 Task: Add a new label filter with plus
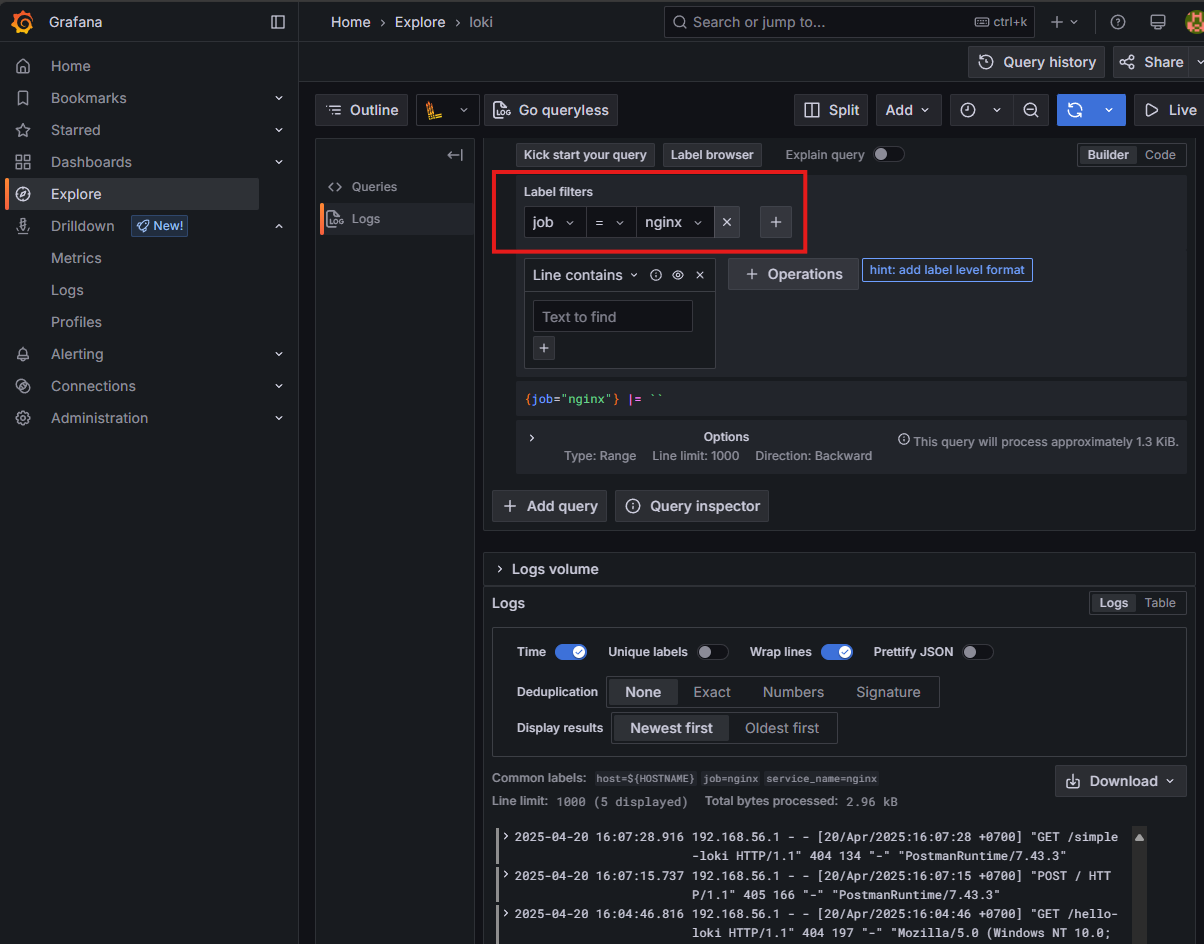pos(776,222)
